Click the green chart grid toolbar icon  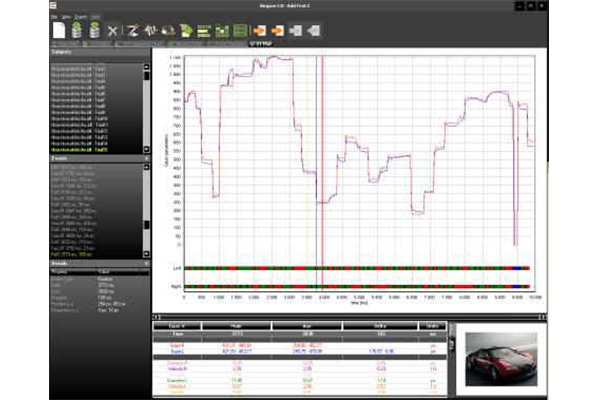click(222, 31)
